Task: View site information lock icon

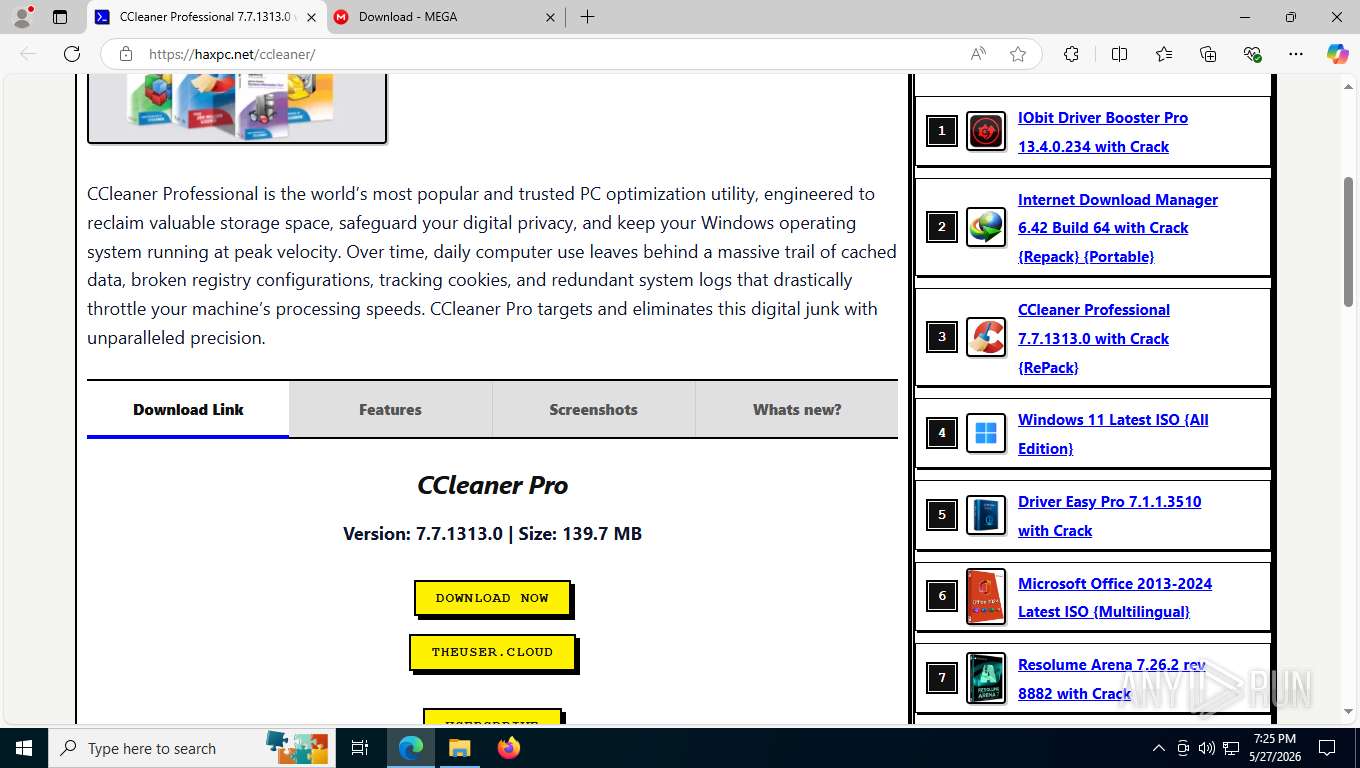Action: [x=125, y=54]
